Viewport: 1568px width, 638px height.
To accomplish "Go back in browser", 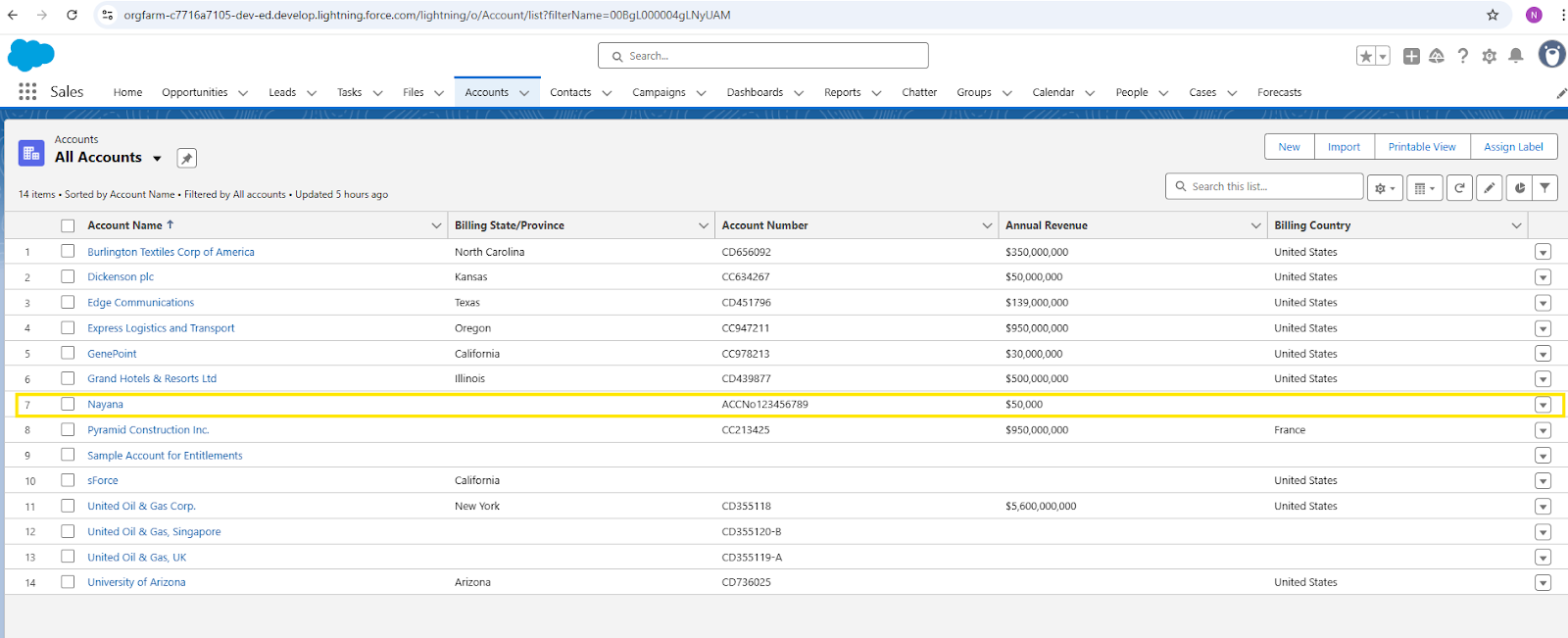I will click(x=13, y=15).
